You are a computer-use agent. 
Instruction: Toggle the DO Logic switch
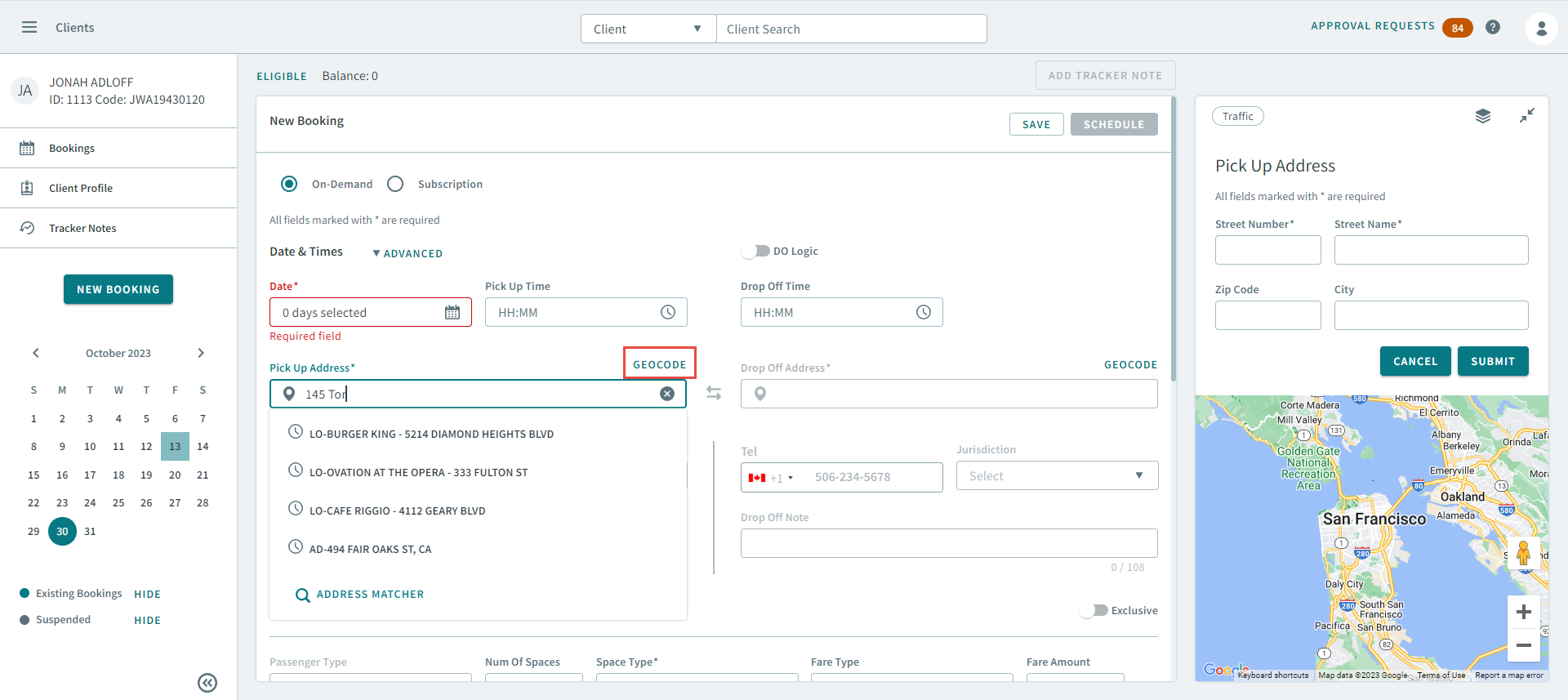(756, 251)
